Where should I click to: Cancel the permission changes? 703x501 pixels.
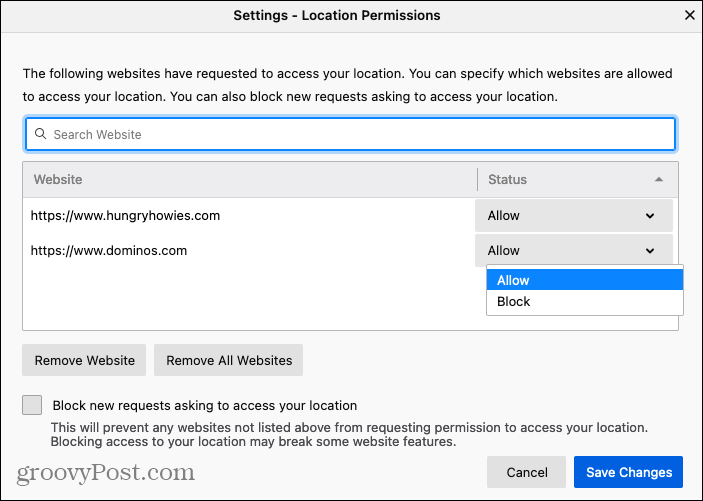[x=526, y=472]
